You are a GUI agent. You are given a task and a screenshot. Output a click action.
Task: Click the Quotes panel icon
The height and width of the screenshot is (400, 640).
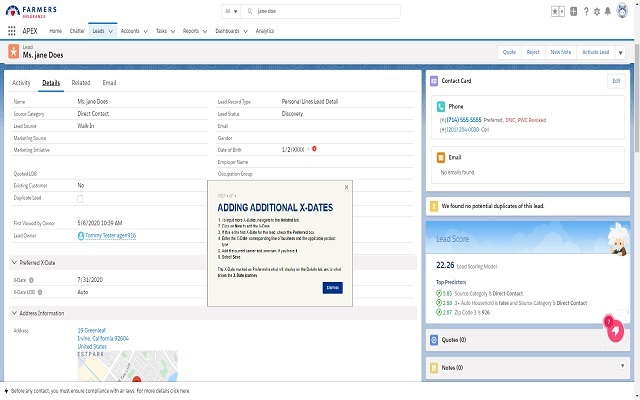click(x=434, y=340)
